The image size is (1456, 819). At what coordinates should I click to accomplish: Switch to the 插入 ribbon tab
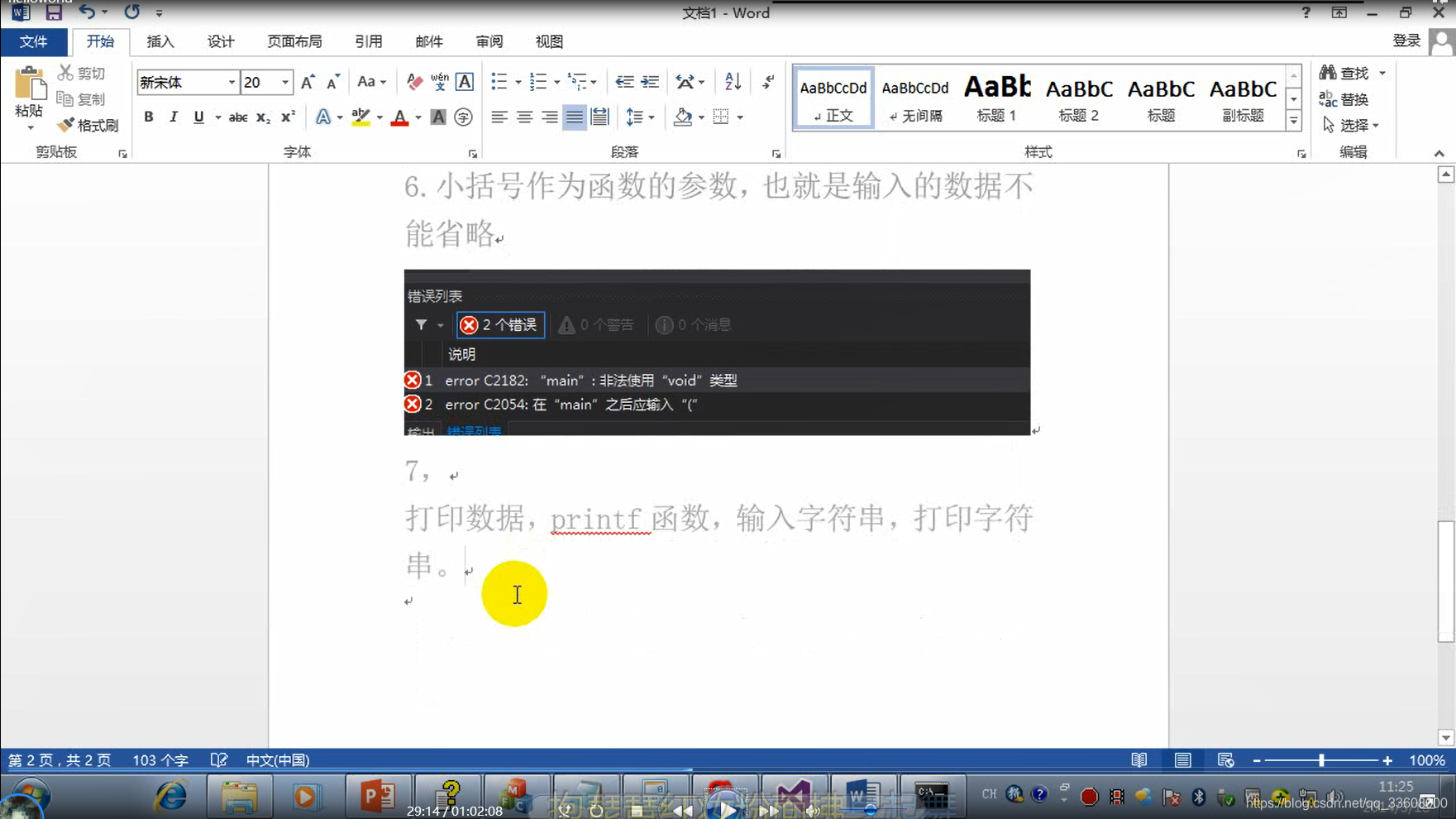[x=160, y=41]
